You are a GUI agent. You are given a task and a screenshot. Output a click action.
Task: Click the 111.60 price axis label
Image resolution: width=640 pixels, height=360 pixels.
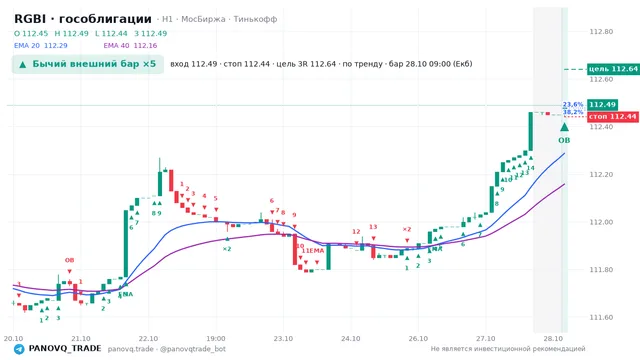coord(601,317)
